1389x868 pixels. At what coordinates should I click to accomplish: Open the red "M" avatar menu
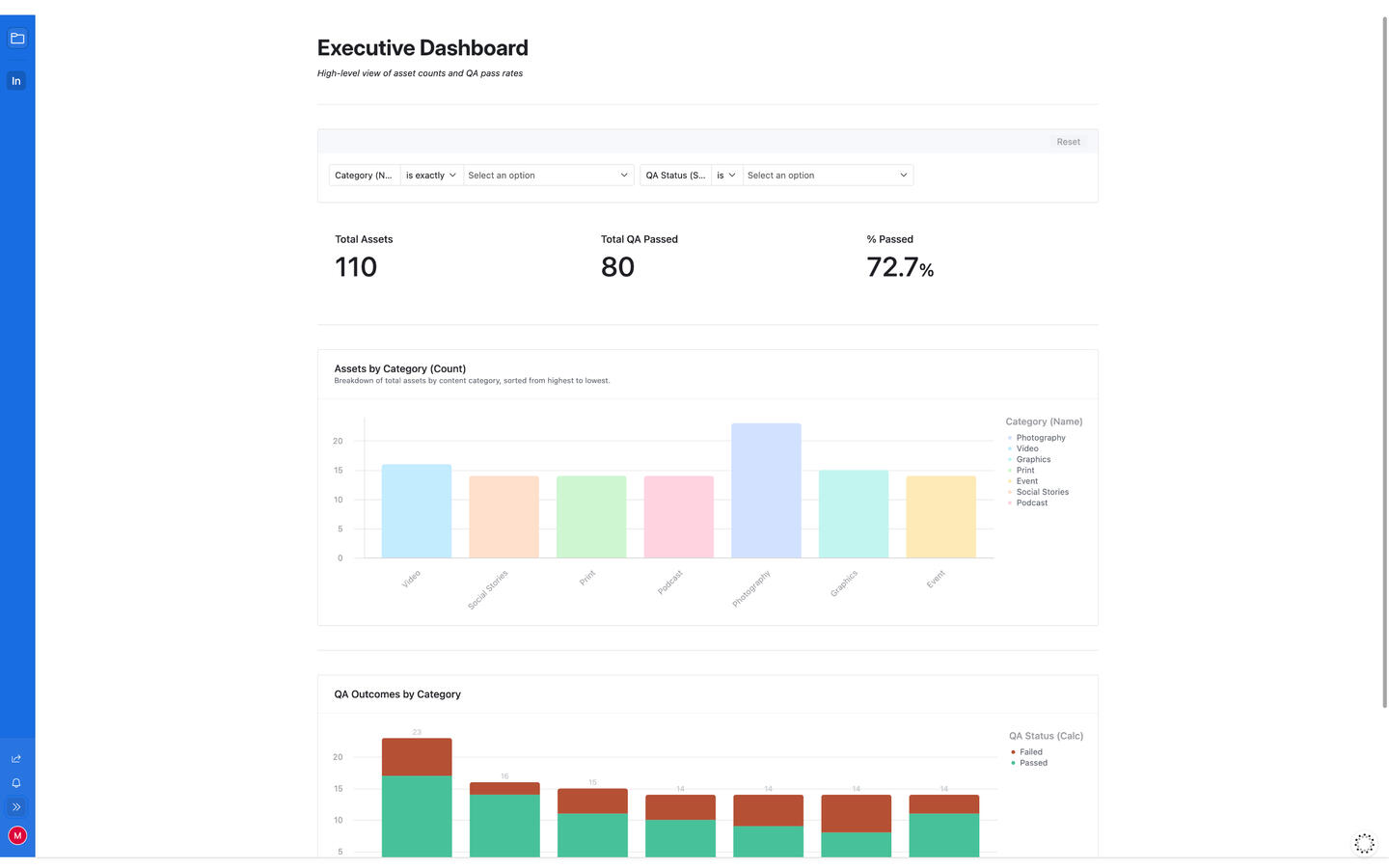pyautogui.click(x=16, y=835)
